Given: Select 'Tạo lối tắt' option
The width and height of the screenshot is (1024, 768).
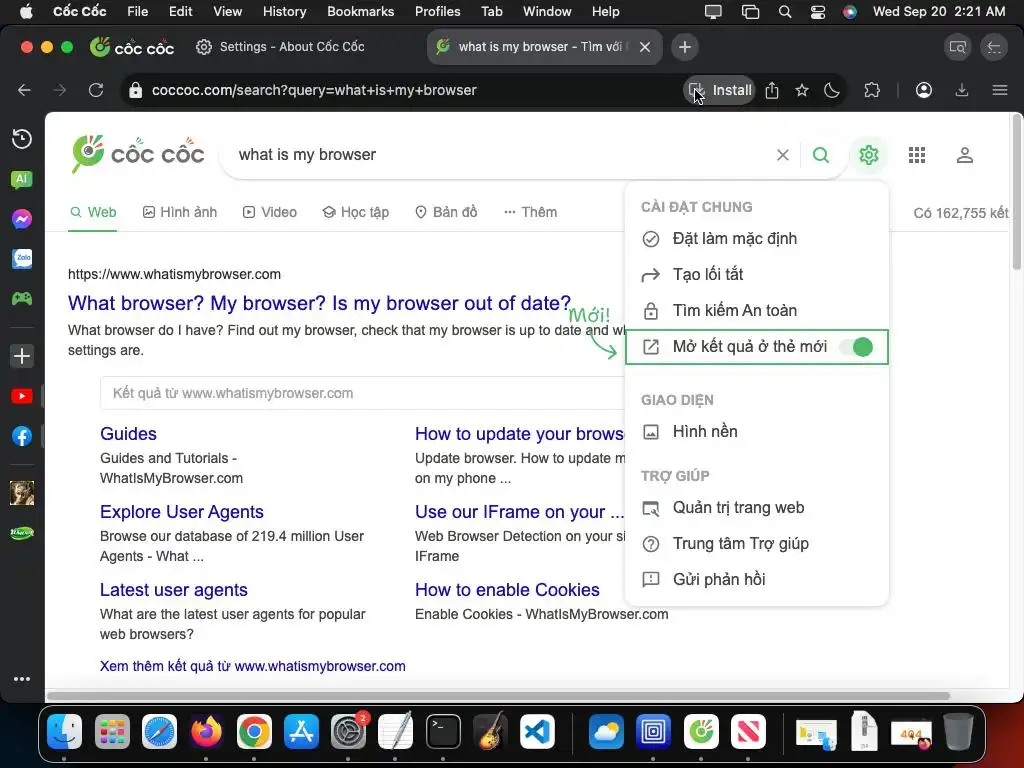Looking at the screenshot, I should pos(756,275).
